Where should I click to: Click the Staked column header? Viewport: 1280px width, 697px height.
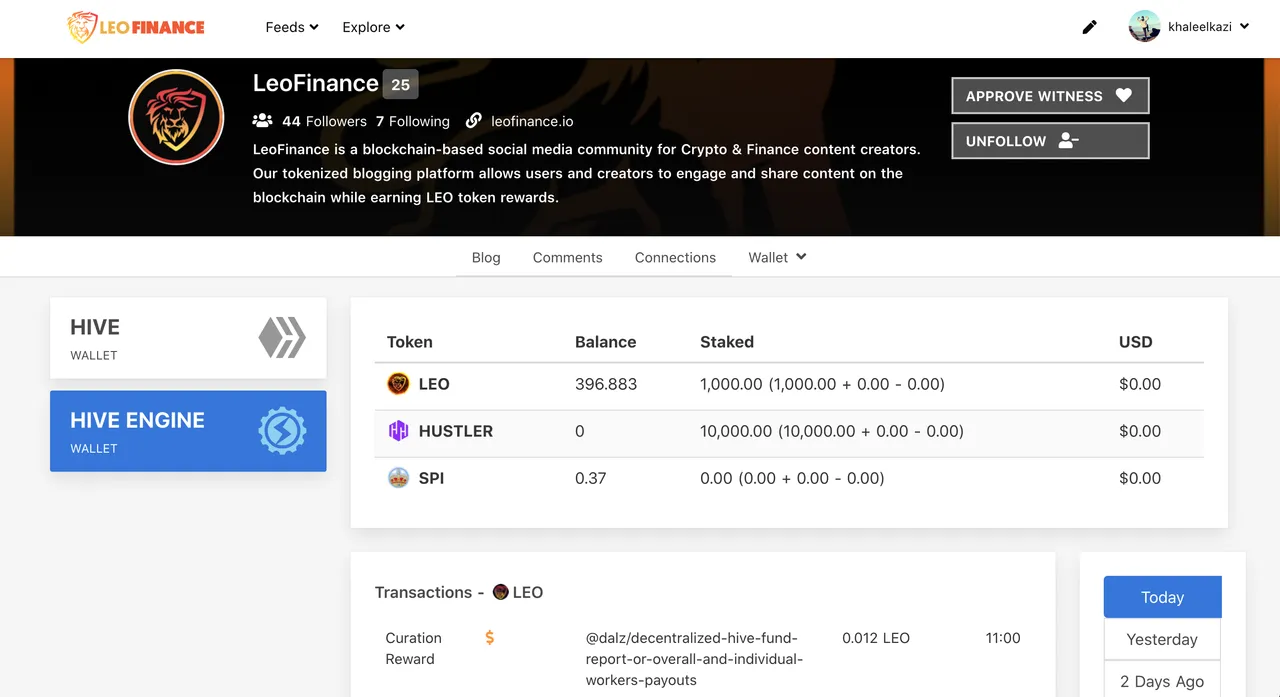pyautogui.click(x=727, y=342)
